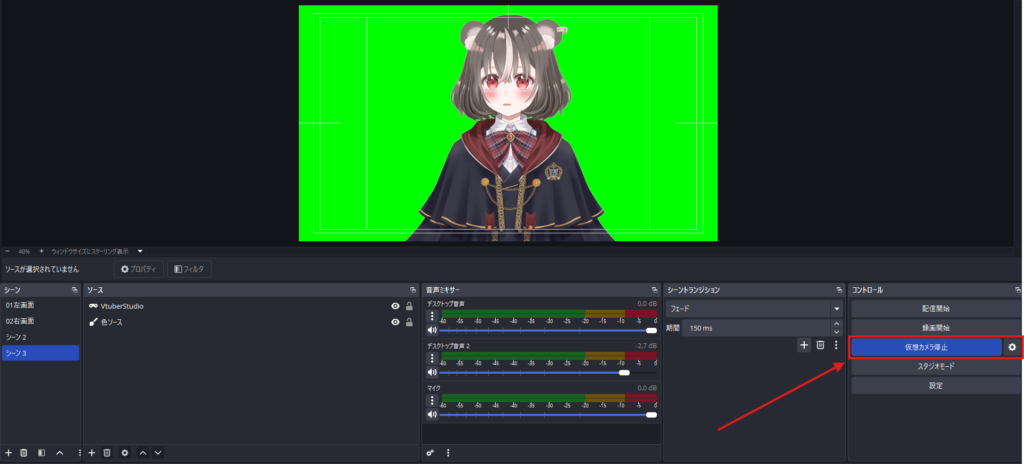Move source up in ソース panel
This screenshot has width=1024, height=464.
pyautogui.click(x=143, y=452)
